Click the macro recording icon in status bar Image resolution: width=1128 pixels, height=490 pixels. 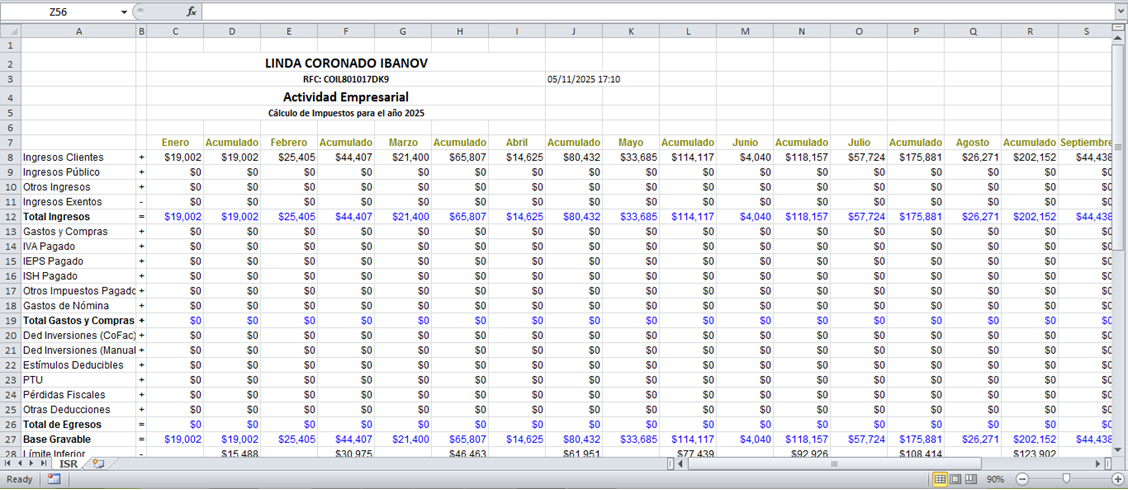pyautogui.click(x=53, y=480)
